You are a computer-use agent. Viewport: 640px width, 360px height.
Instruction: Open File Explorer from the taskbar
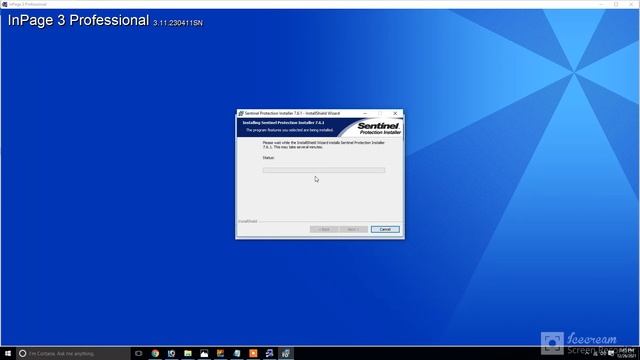point(188,353)
